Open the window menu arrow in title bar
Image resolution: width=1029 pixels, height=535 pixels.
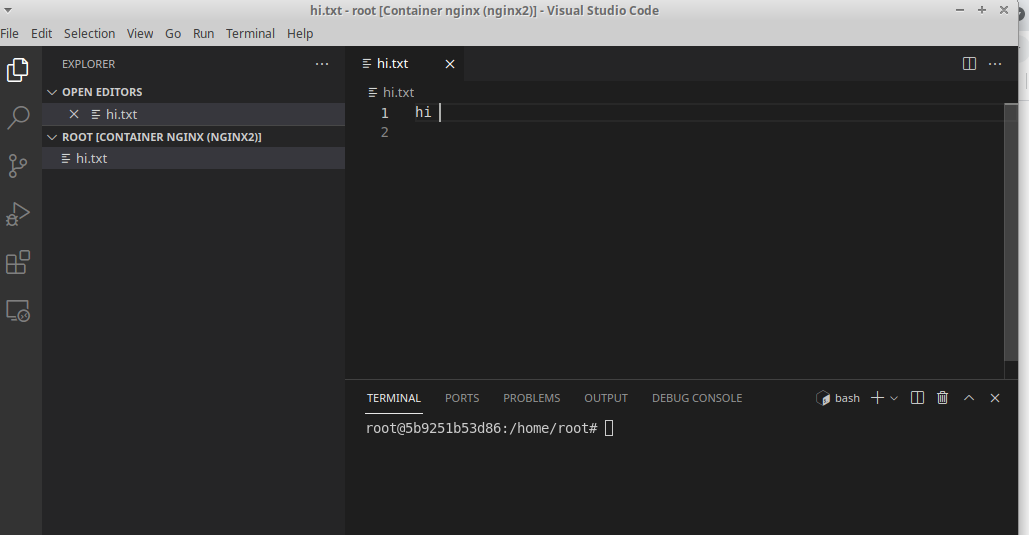tap(7, 10)
